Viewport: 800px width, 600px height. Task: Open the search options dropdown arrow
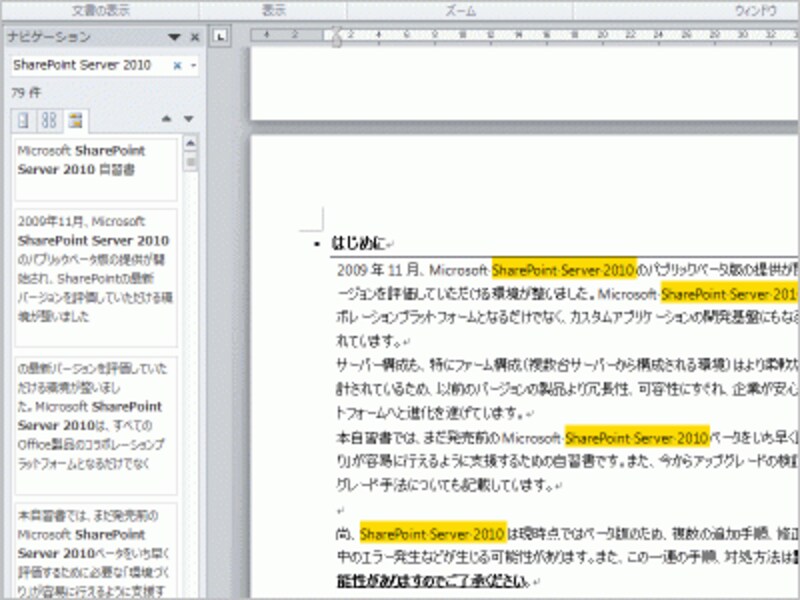click(193, 65)
